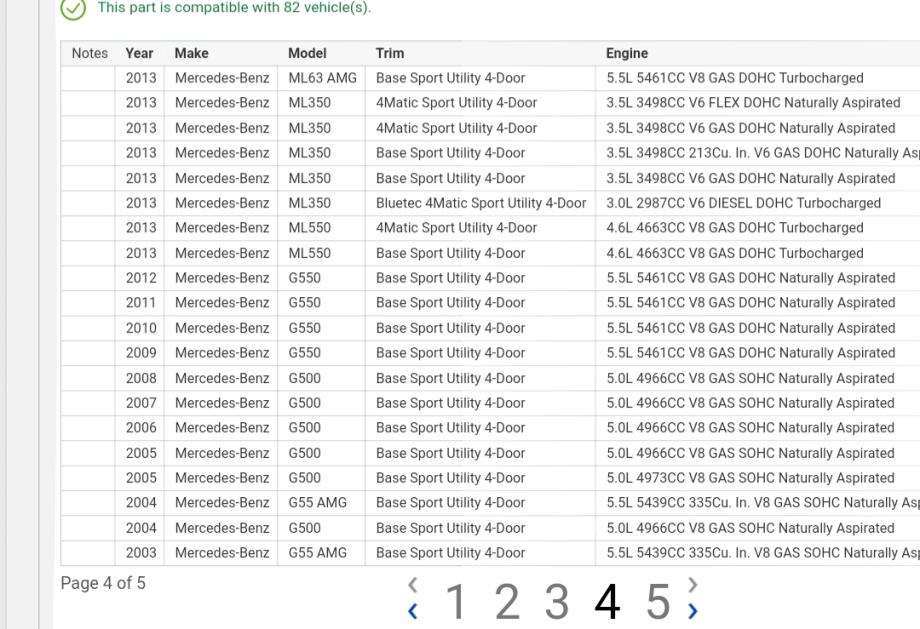This screenshot has height=629, width=920.
Task: Click the blue previous-page chevron
Action: tap(412, 611)
